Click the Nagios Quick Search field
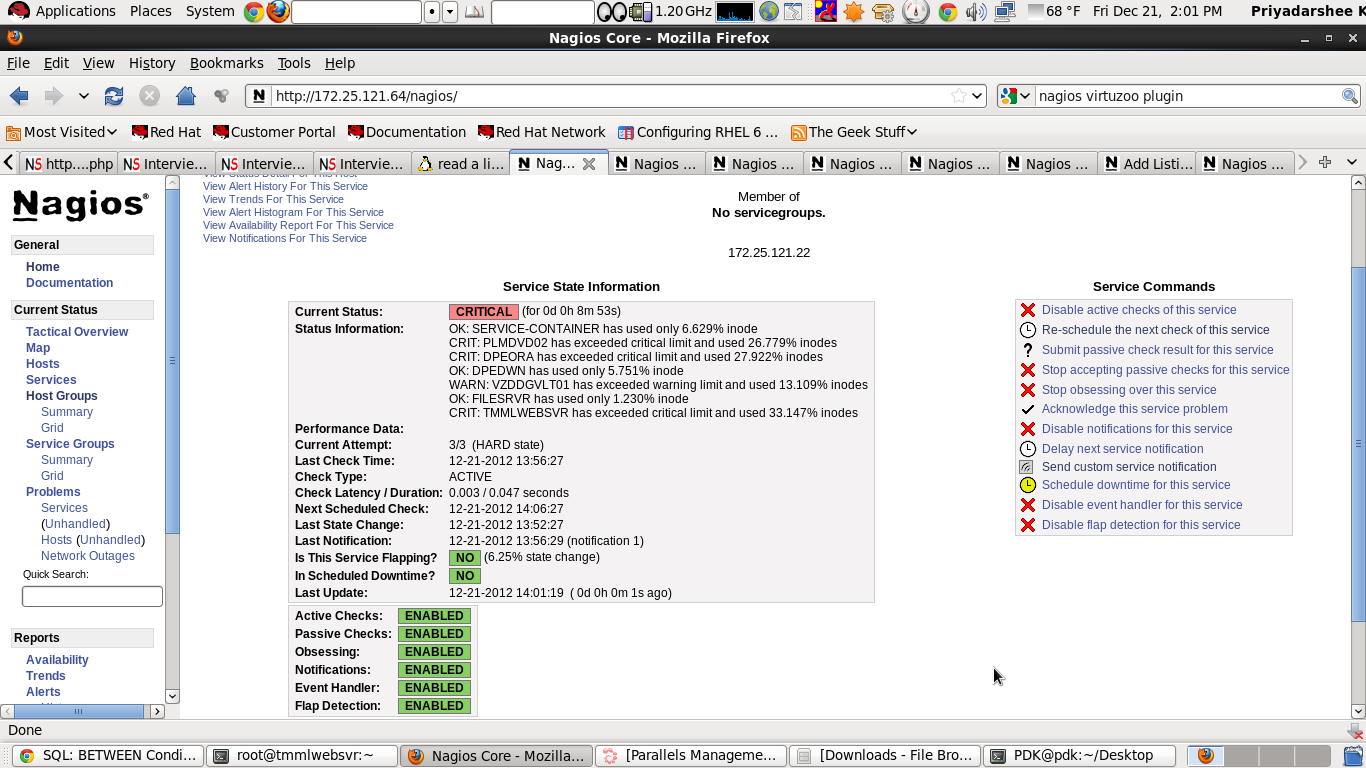The image size is (1366, 768). click(x=92, y=596)
